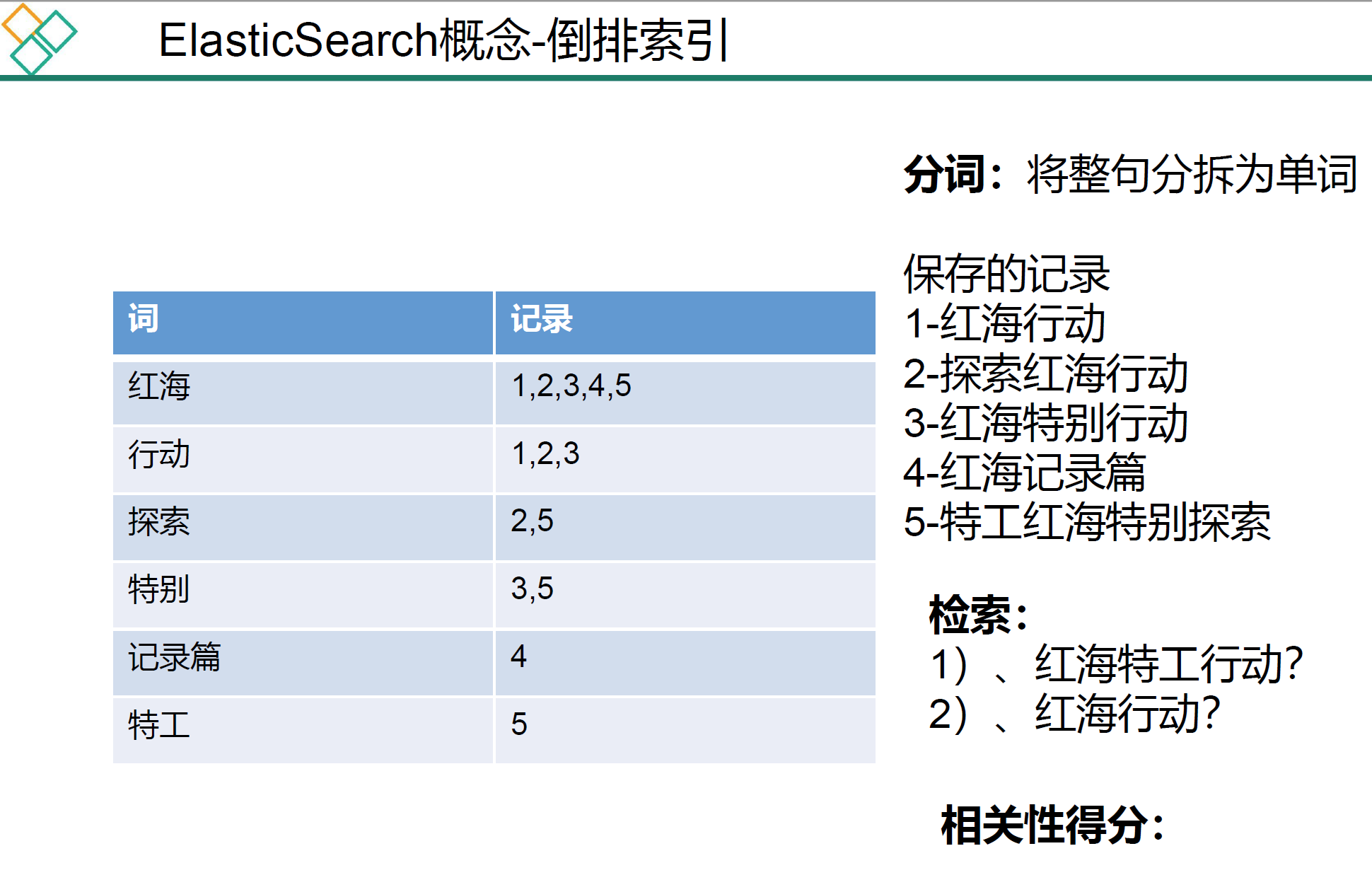This screenshot has width=1372, height=892.
Task: Select the 记录篇 table cell
Action: (175, 658)
